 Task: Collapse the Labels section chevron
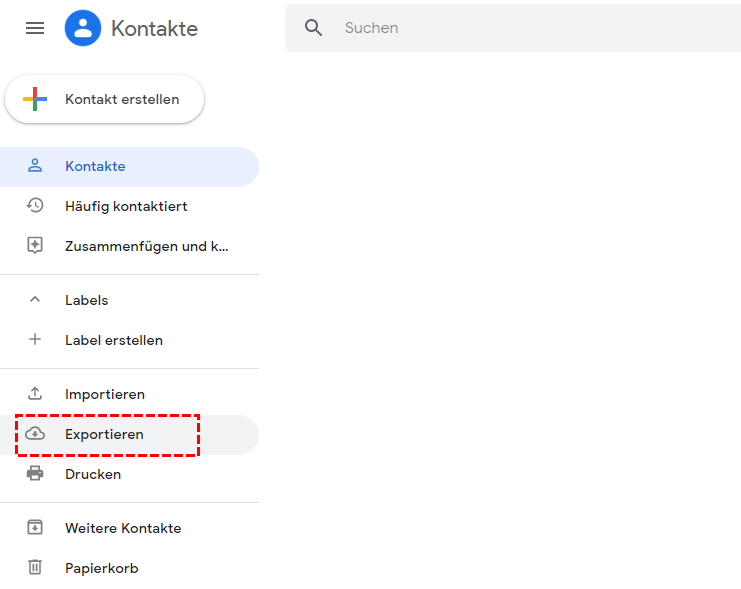tap(35, 300)
